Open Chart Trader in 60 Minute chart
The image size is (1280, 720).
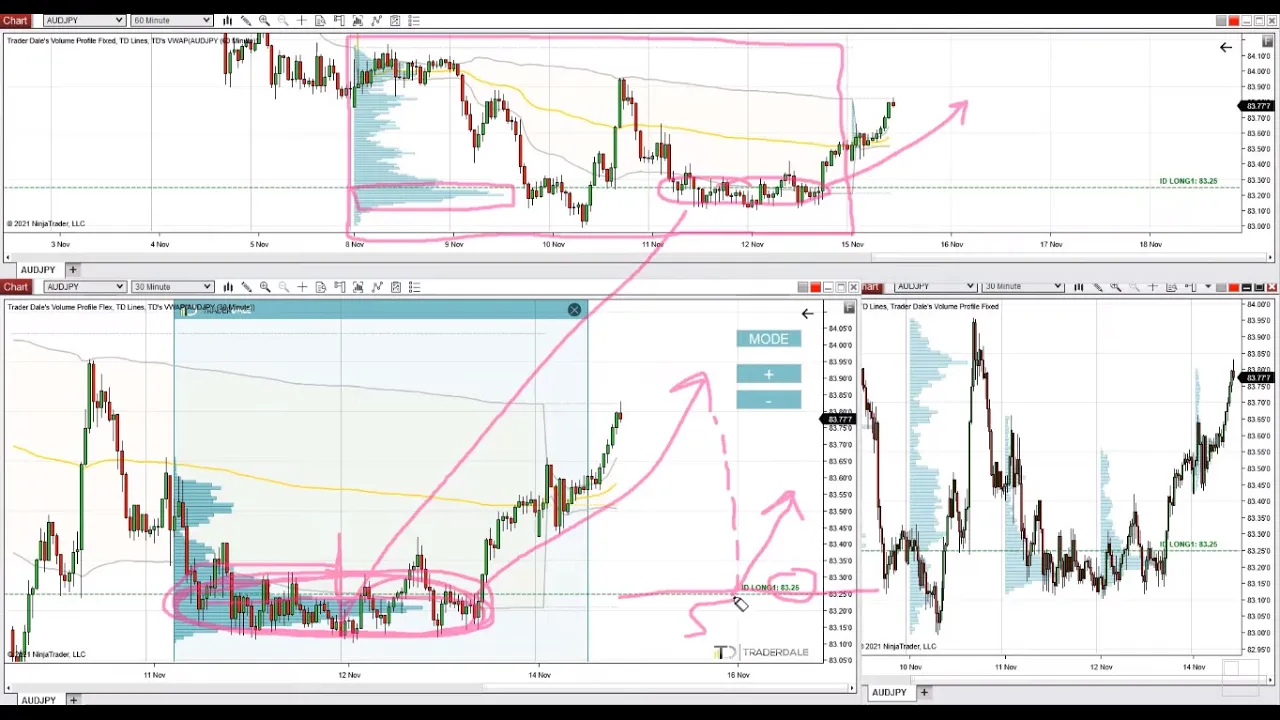point(339,20)
